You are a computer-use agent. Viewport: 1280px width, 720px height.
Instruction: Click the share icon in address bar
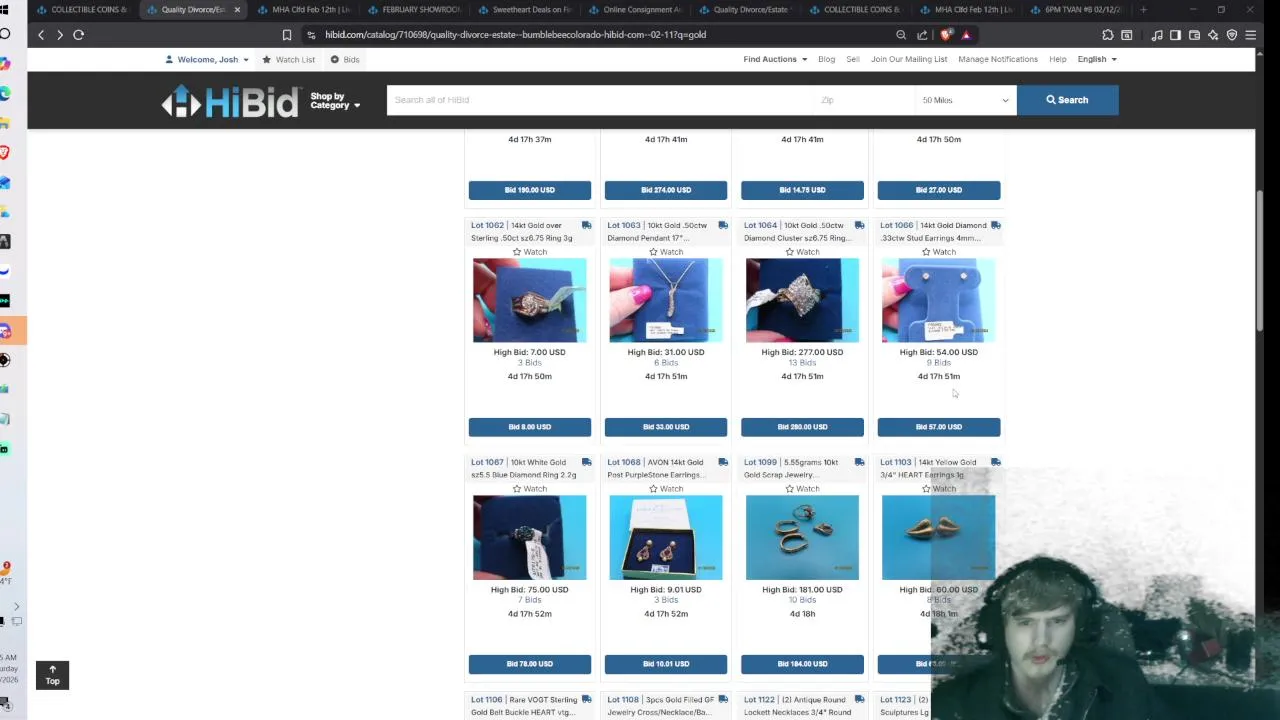click(922, 35)
